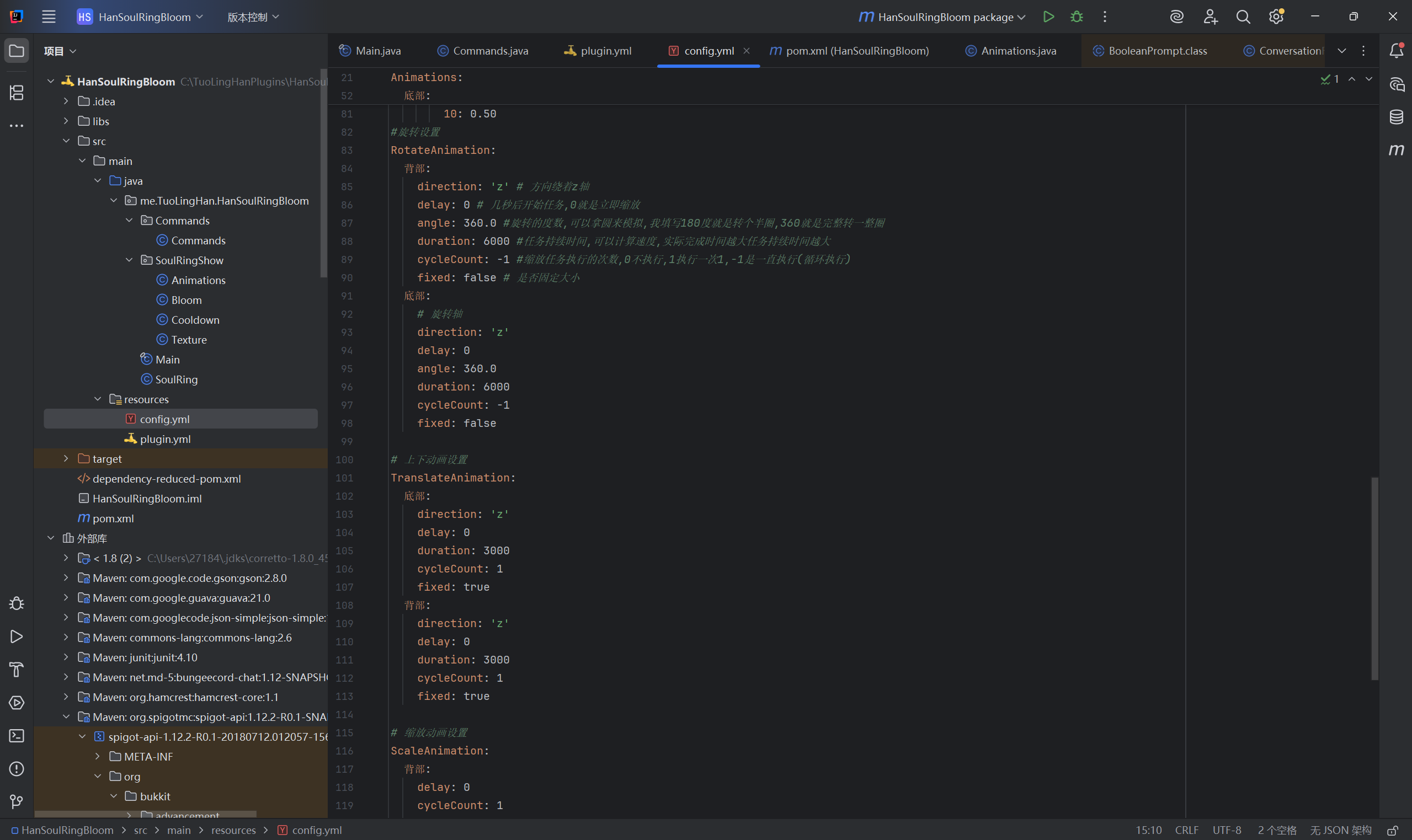Open the Database tool window
1412x840 pixels.
(x=1396, y=117)
